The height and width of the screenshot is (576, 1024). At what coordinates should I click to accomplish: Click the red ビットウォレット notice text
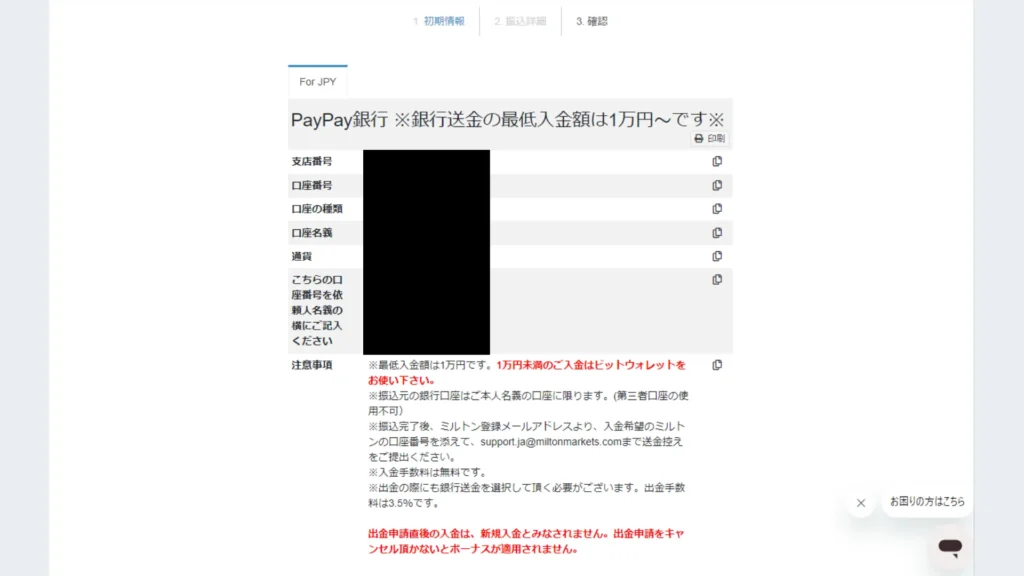[x=526, y=373]
